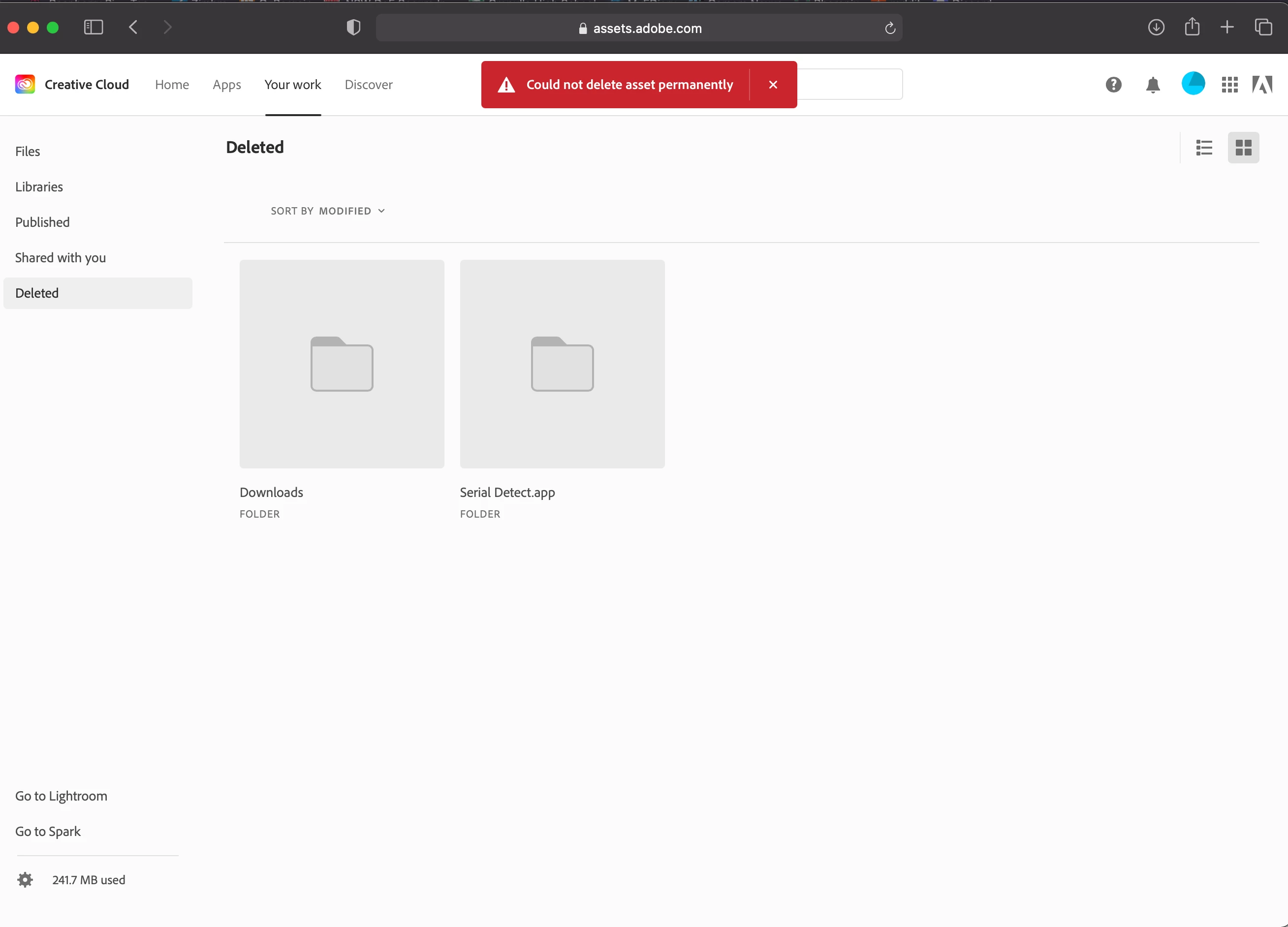Expand the Sort By Modified dropdown
This screenshot has height=927, width=1288.
pos(328,211)
